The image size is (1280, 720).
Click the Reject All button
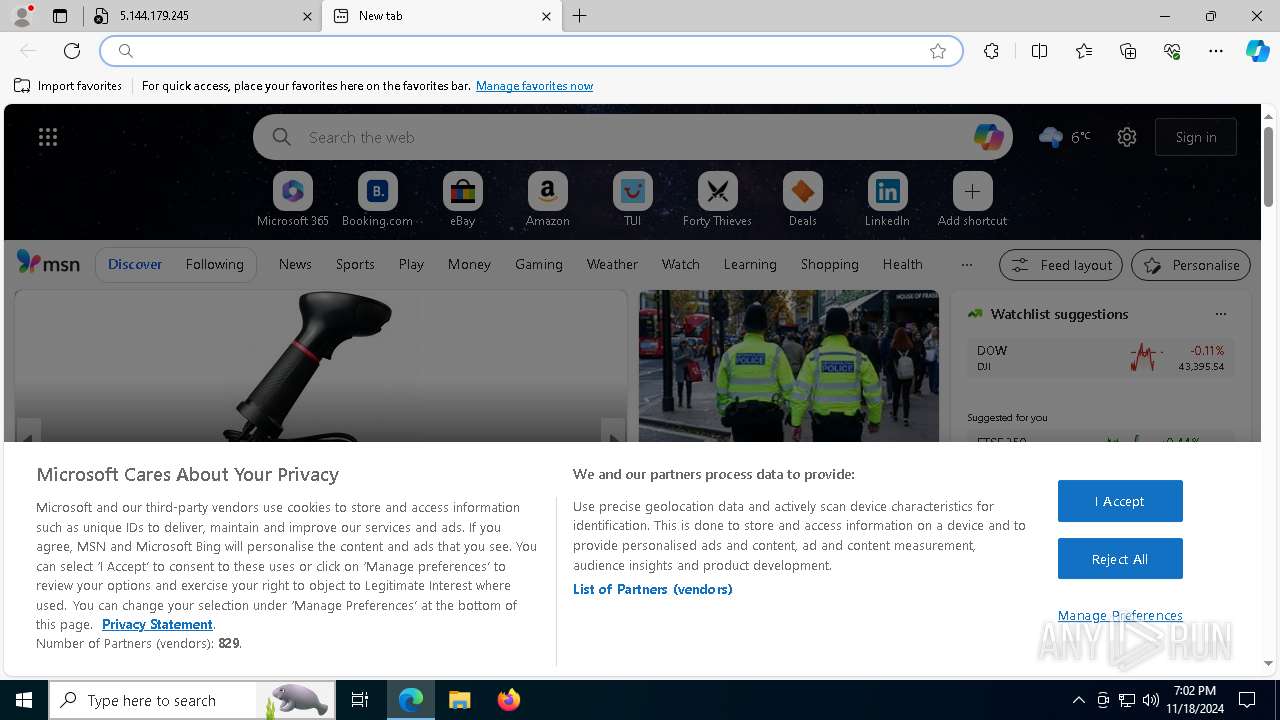(1120, 559)
